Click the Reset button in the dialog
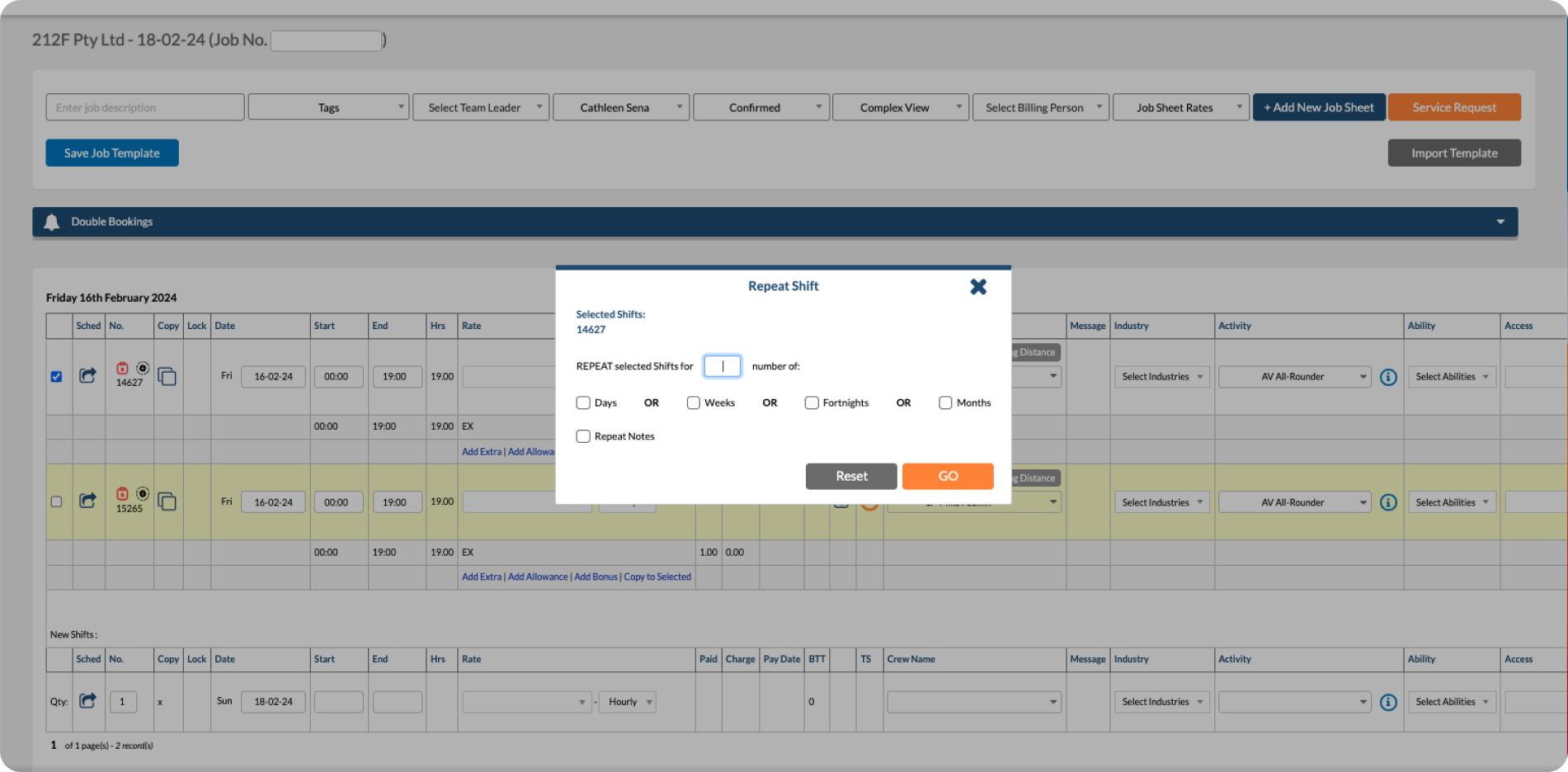1568x772 pixels. [850, 476]
